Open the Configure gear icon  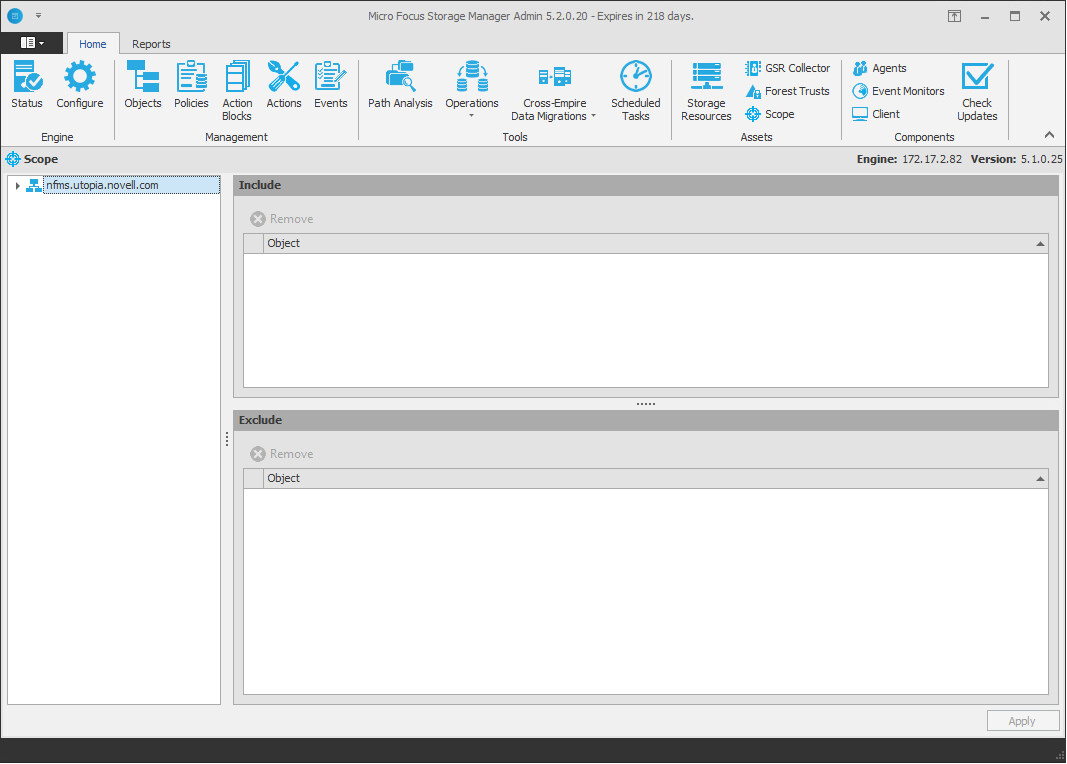[x=80, y=84]
